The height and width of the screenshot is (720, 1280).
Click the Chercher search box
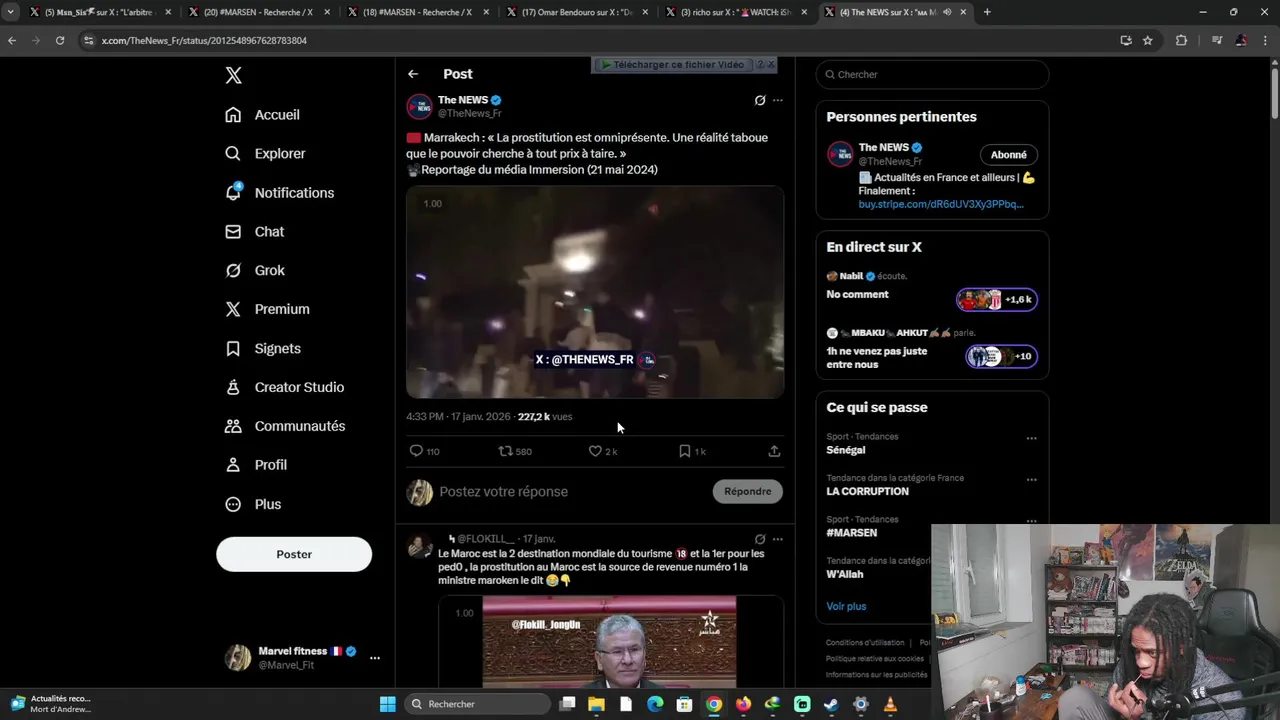coord(932,75)
